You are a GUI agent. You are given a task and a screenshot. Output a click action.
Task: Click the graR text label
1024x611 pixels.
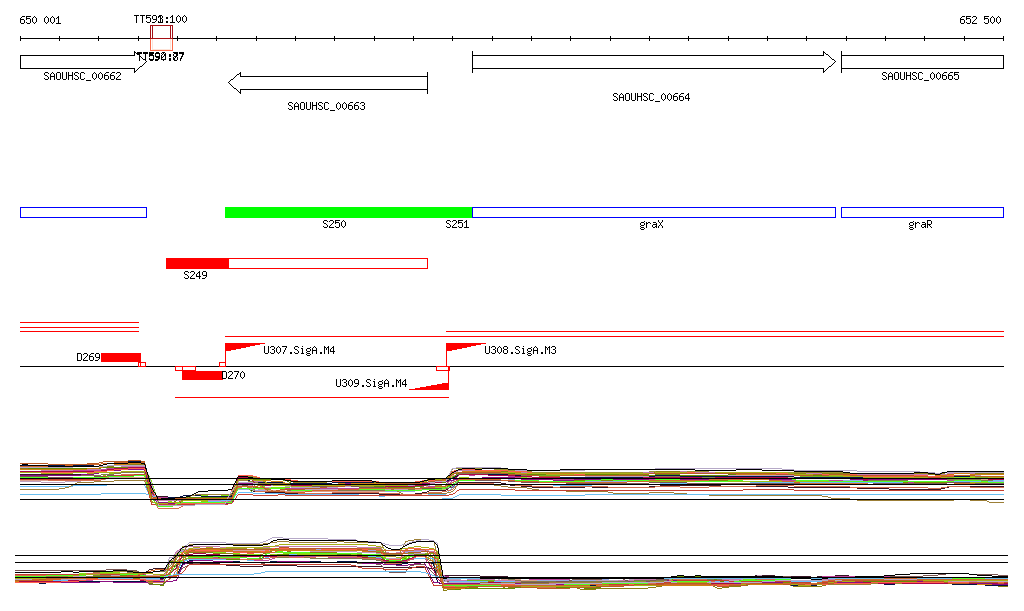coord(920,225)
